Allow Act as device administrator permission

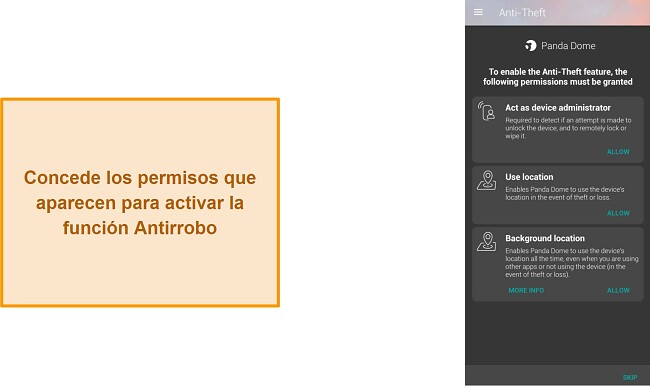[618, 152]
